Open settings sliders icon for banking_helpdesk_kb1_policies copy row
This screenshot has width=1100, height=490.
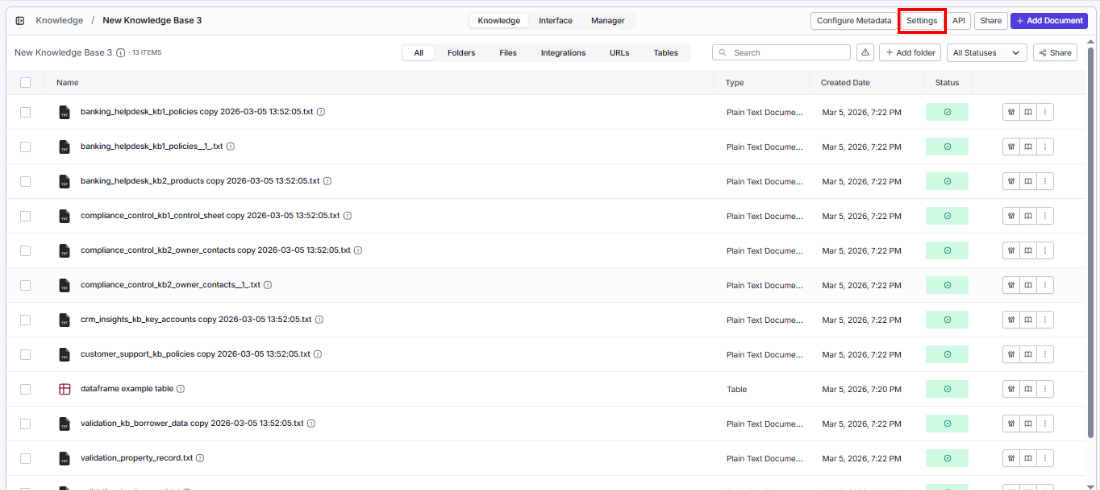tap(1011, 112)
